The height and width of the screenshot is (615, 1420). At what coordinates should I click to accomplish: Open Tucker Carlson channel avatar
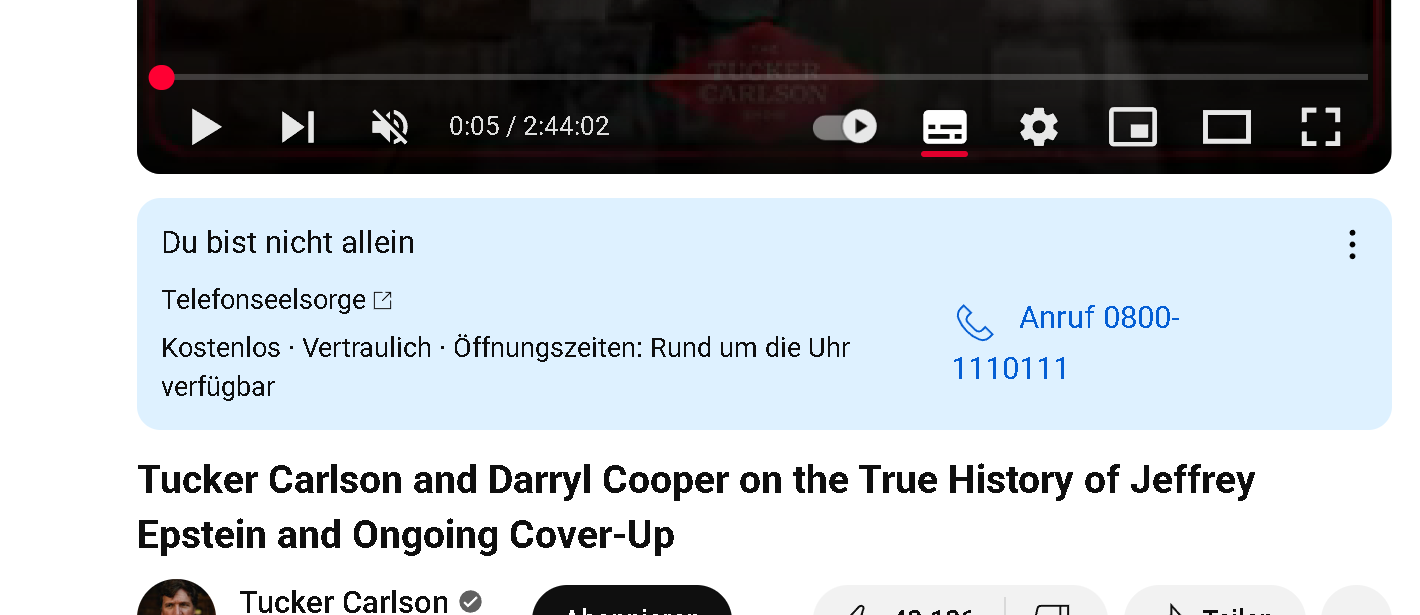tap(177, 599)
